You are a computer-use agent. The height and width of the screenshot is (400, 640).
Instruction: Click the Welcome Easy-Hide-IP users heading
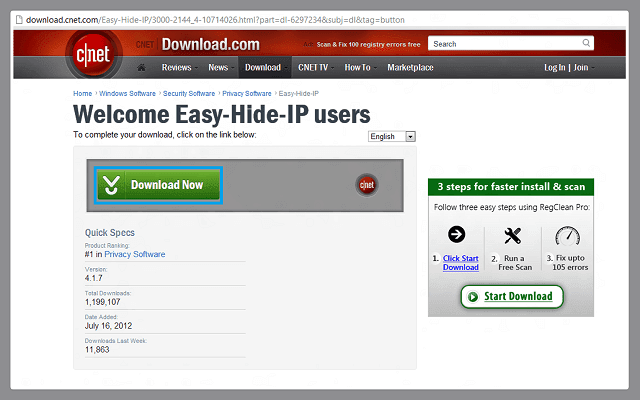(x=222, y=114)
